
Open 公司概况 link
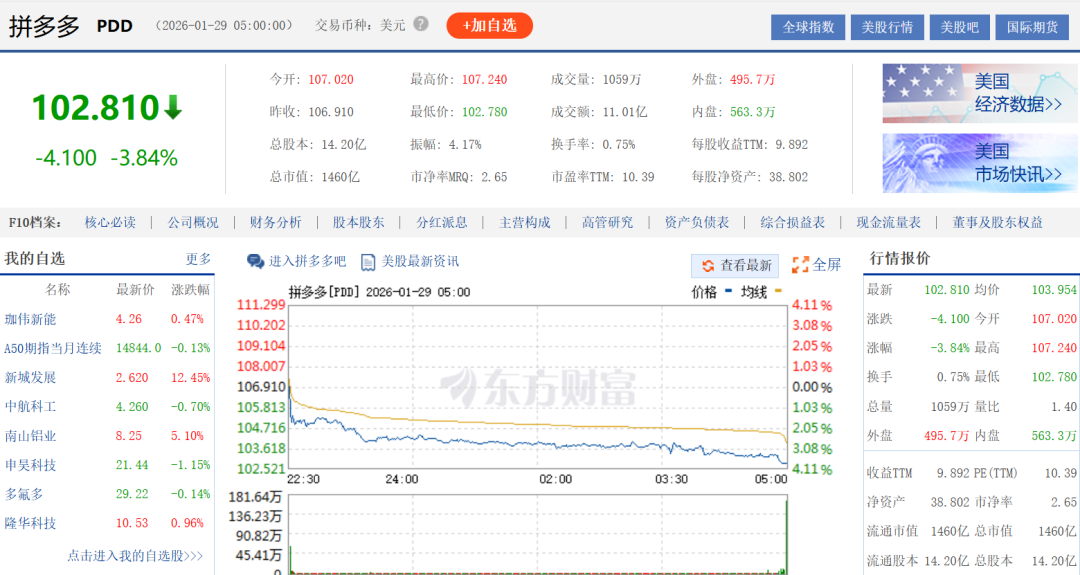(193, 222)
